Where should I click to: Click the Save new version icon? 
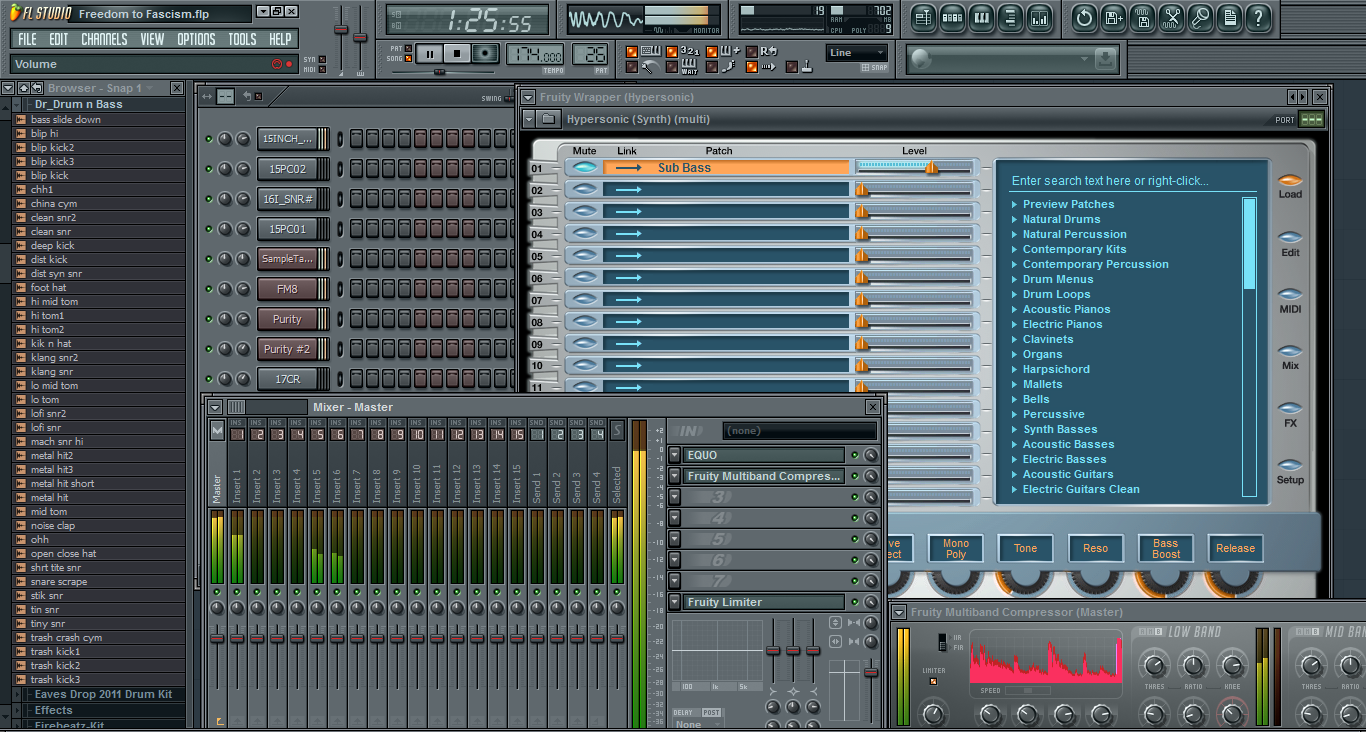(1113, 18)
